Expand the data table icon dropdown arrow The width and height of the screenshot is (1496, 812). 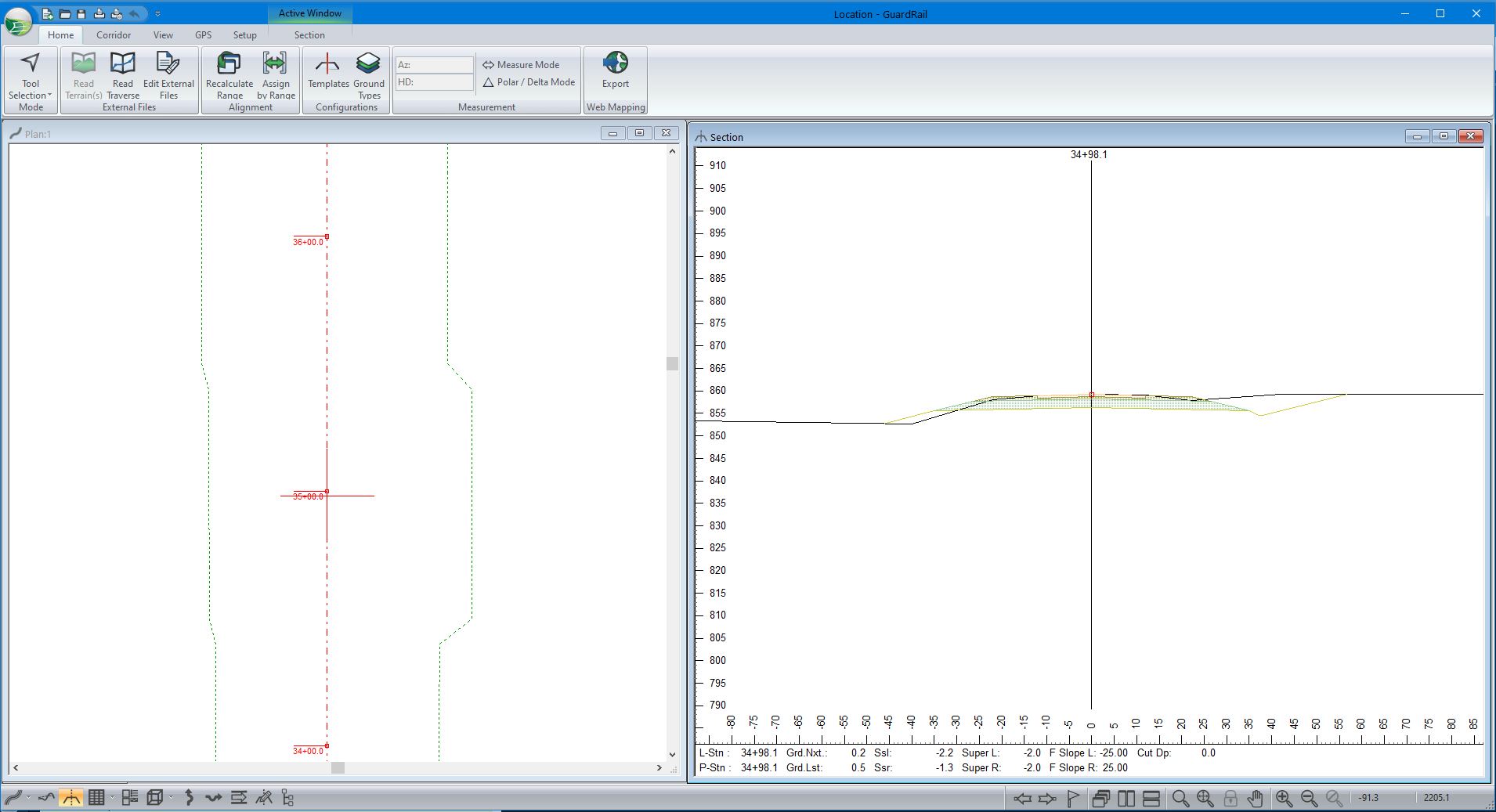(112, 798)
